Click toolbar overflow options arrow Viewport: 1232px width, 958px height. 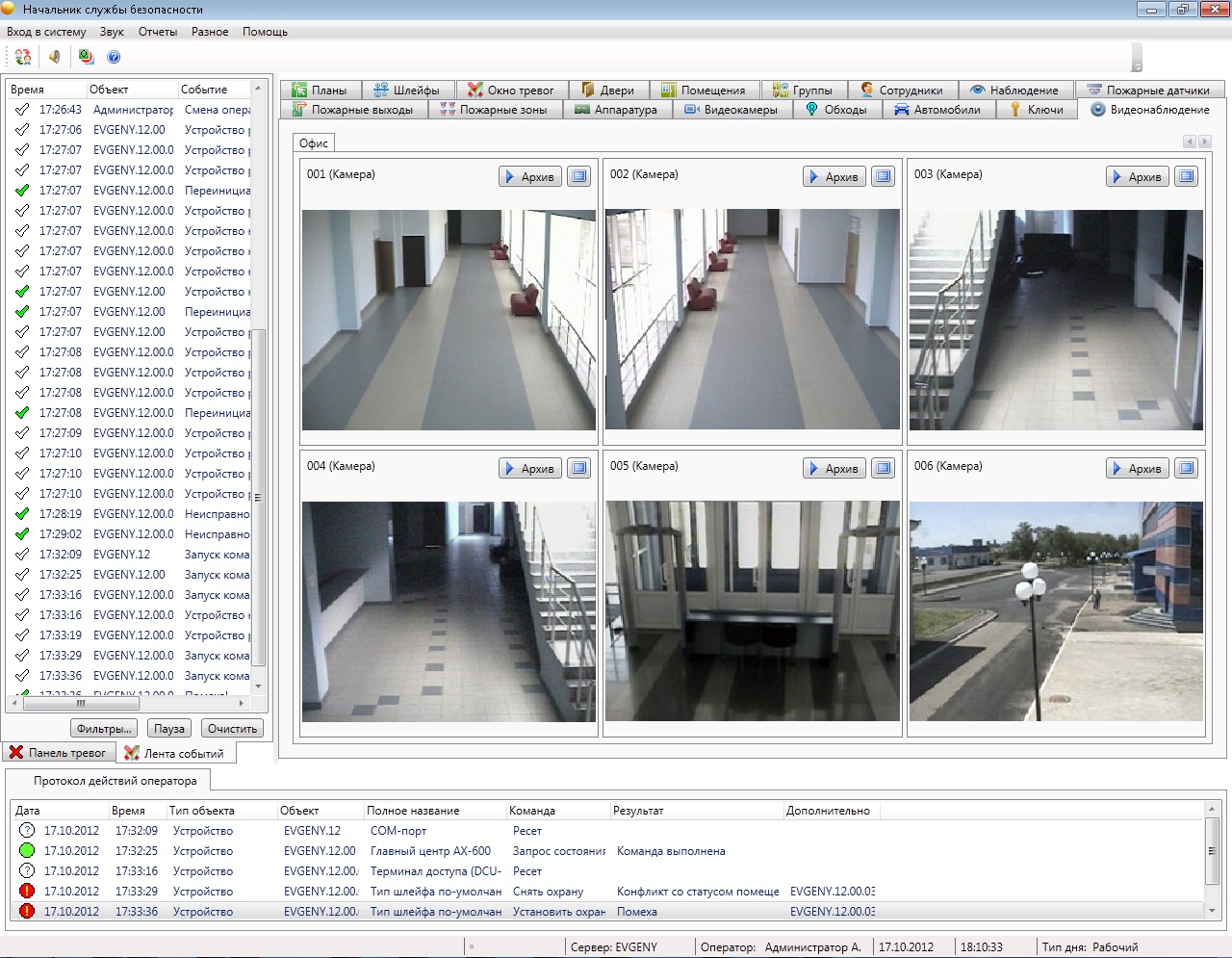click(x=1137, y=65)
